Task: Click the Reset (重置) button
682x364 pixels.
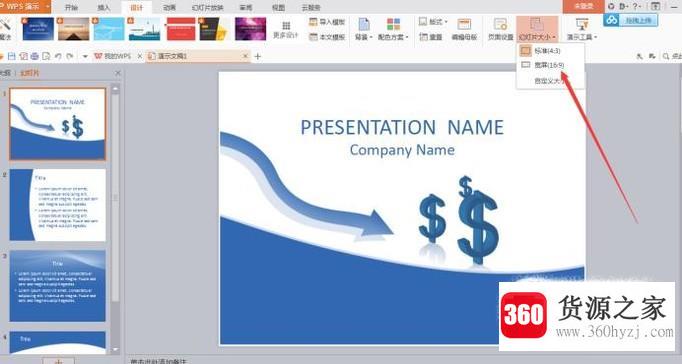Action: [x=431, y=37]
